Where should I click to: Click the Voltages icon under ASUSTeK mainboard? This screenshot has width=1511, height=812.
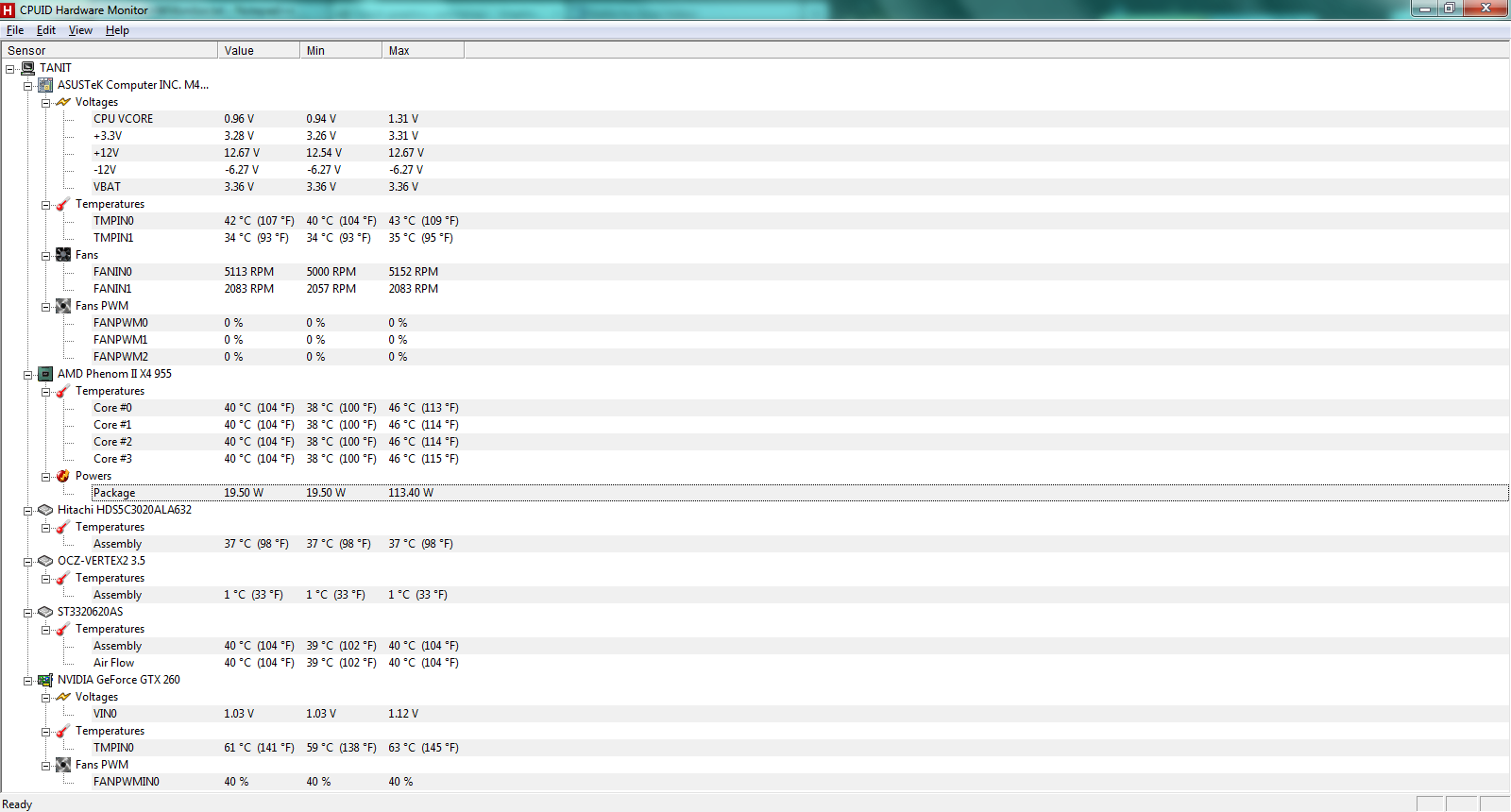(x=63, y=102)
